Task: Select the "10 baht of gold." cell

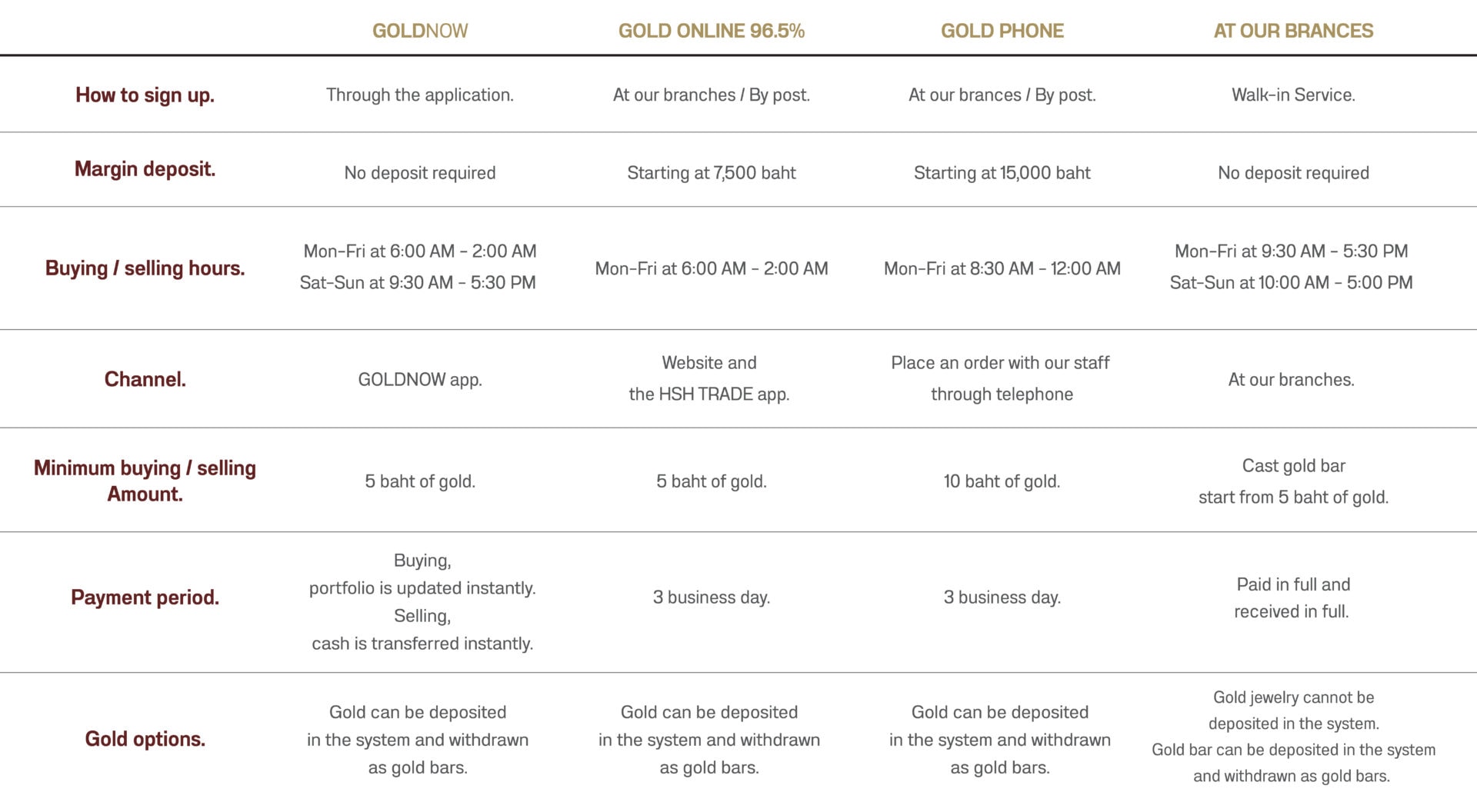Action: click(1002, 481)
